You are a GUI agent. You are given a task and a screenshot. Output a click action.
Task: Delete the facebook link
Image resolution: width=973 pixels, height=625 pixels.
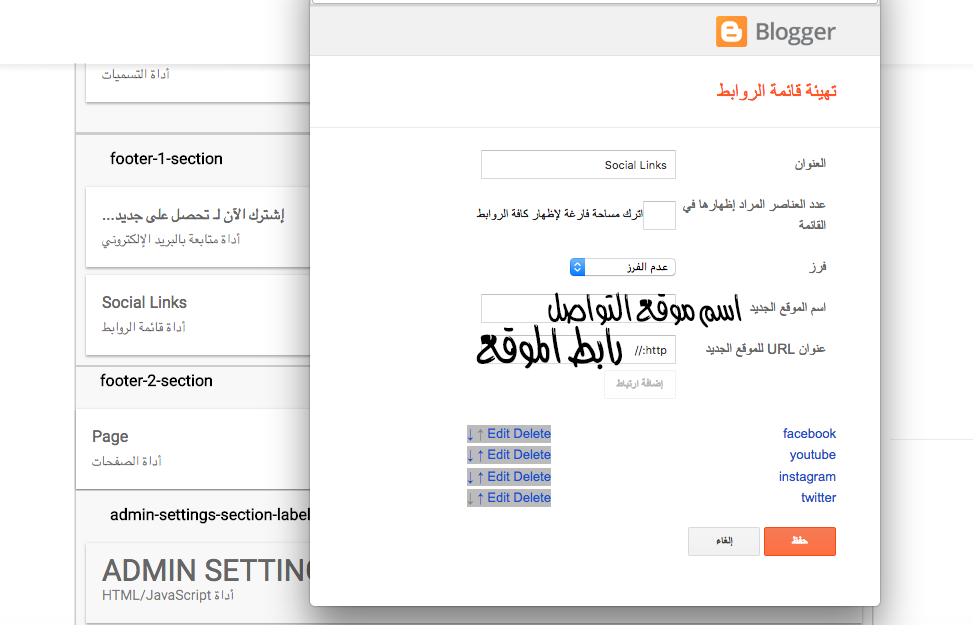click(x=531, y=433)
